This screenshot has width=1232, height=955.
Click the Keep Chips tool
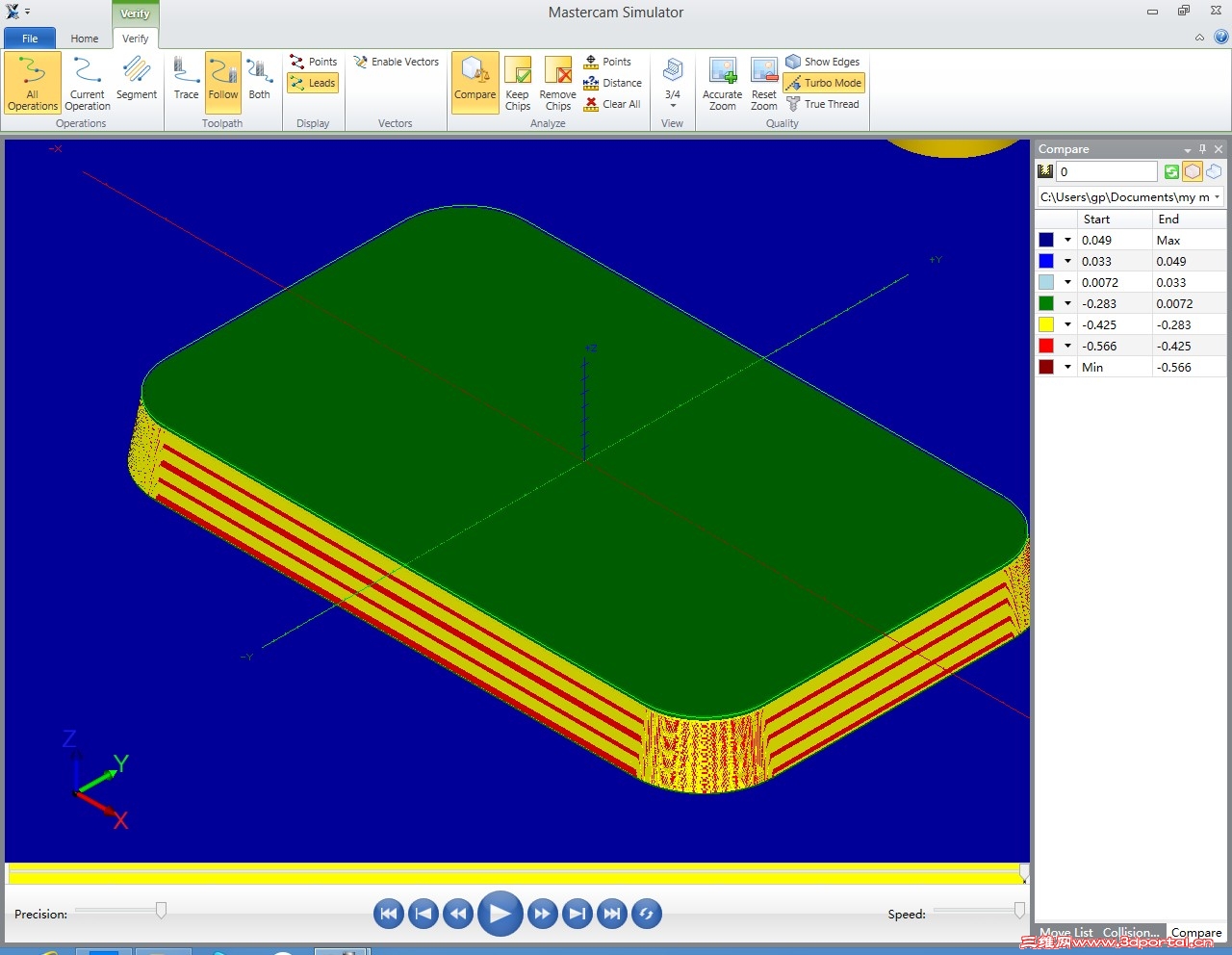click(x=518, y=83)
